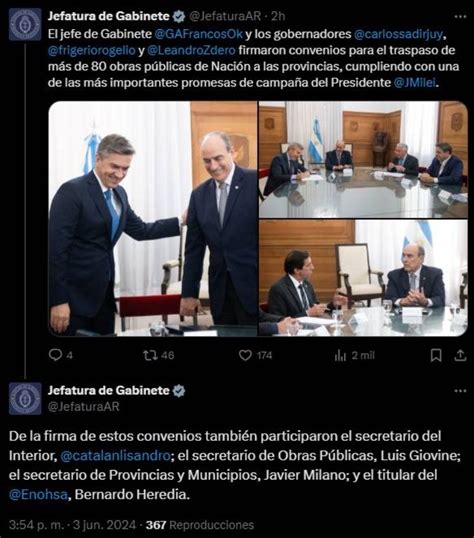Open the @GAFrancosOk mention link

(x=199, y=34)
